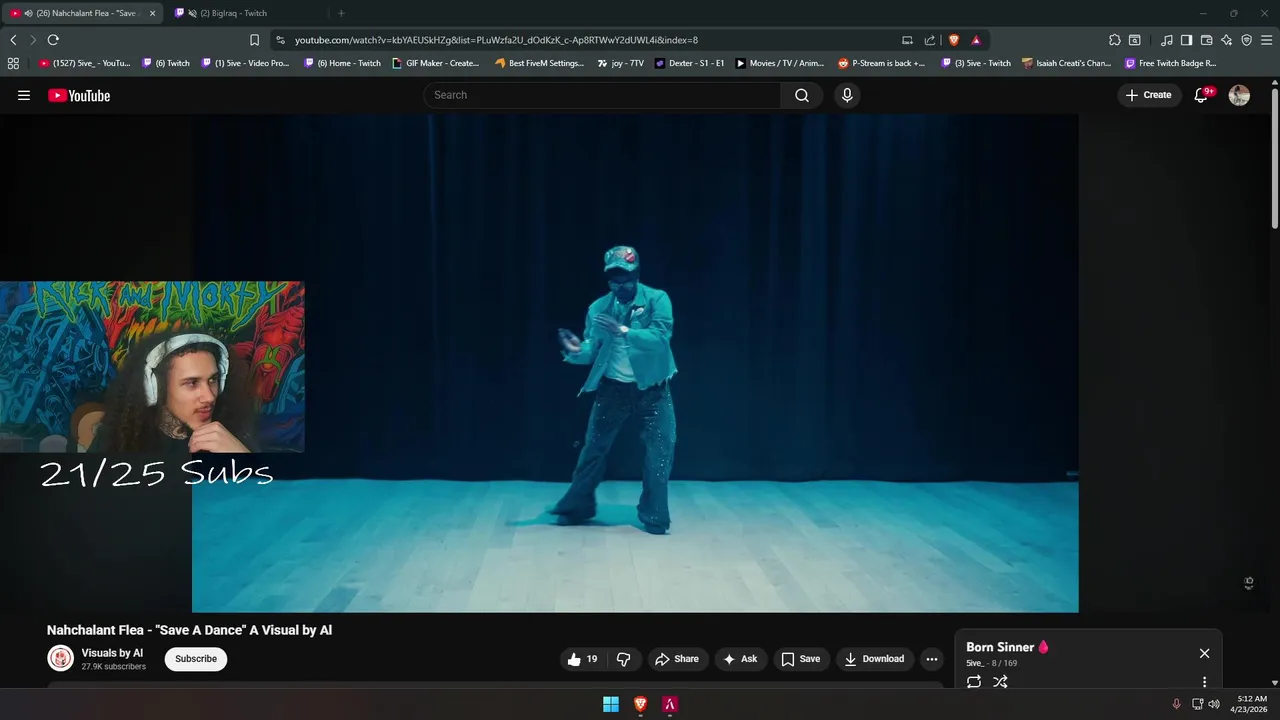Image resolution: width=1280 pixels, height=720 pixels.
Task: Save video to a playlist
Action: tap(800, 659)
